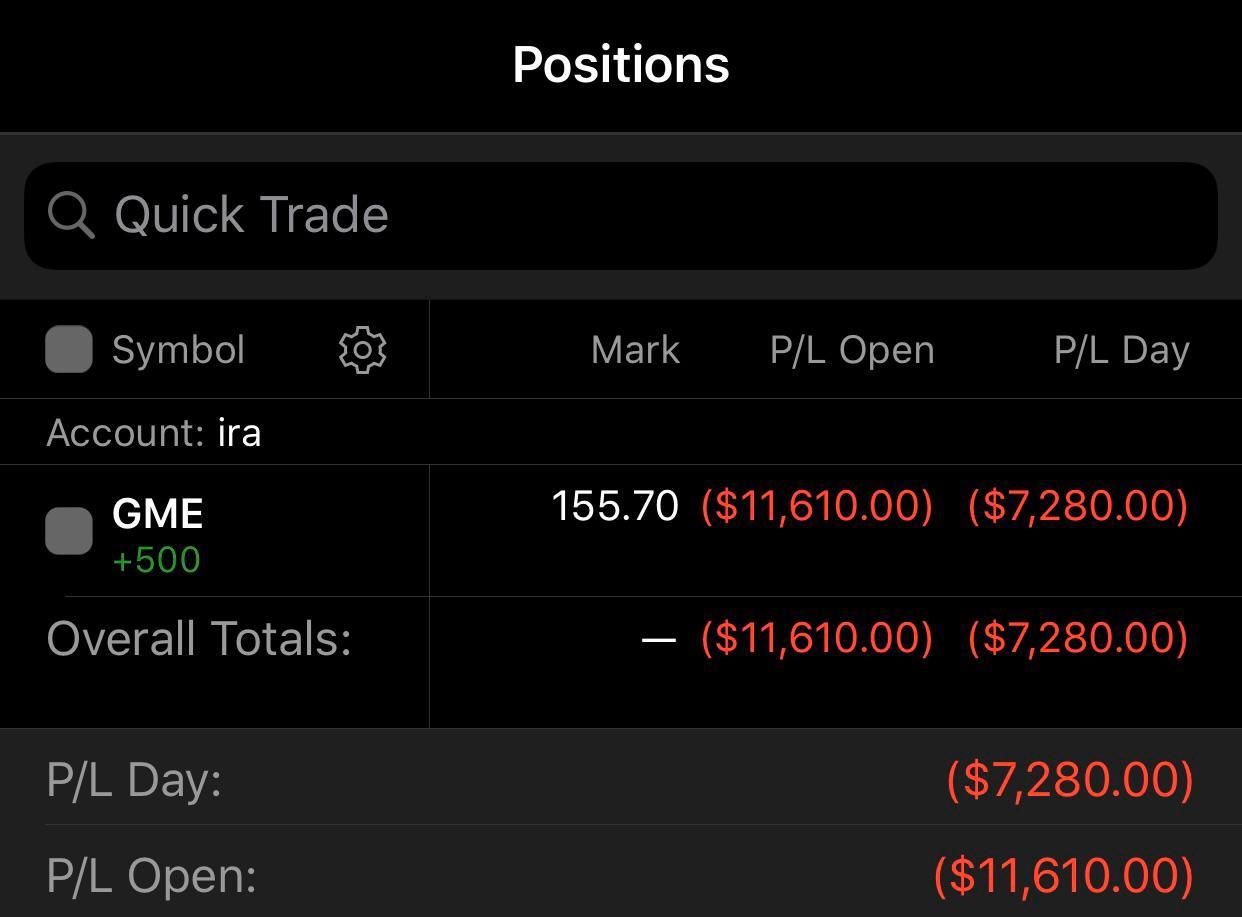Viewport: 1242px width, 917px height.
Task: Tap GME P/L Day value ($7,280.00)
Action: [1078, 506]
